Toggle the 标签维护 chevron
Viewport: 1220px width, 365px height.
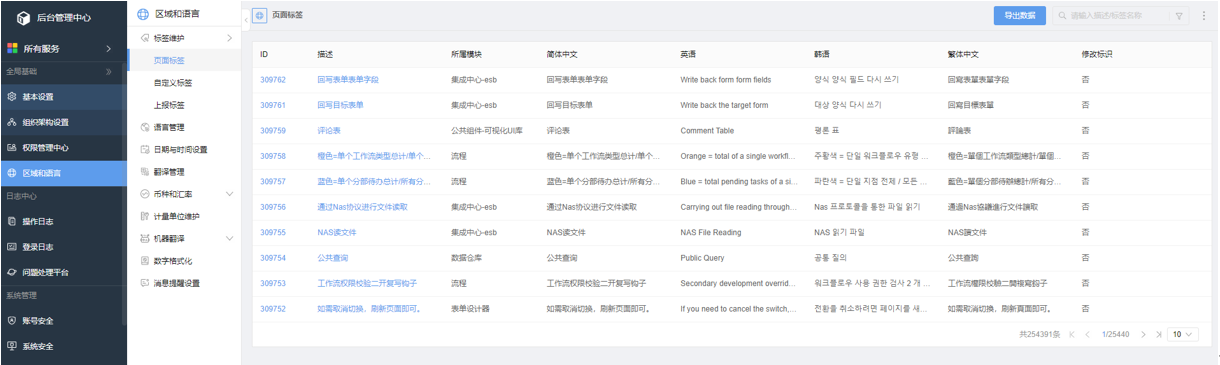pyautogui.click(x=229, y=38)
